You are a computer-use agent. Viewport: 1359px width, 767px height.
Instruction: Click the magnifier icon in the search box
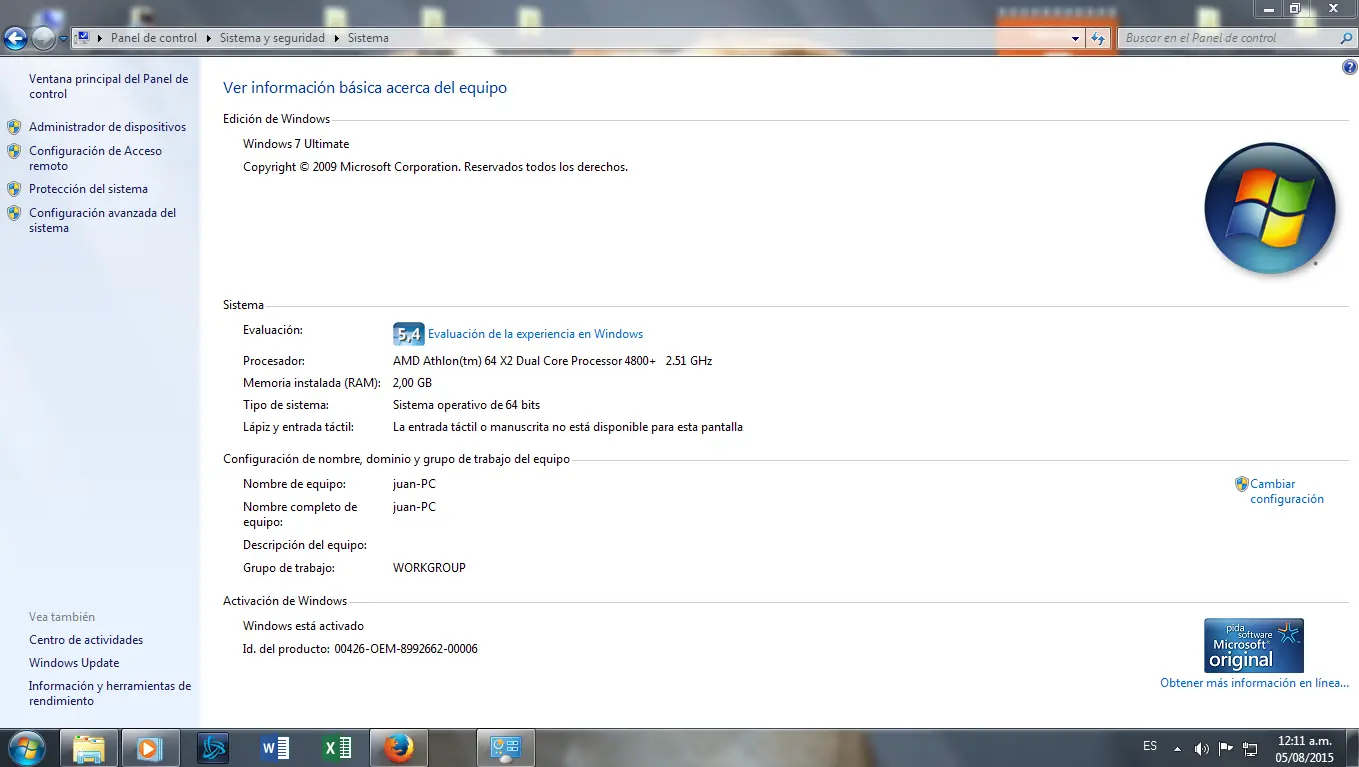tap(1346, 38)
